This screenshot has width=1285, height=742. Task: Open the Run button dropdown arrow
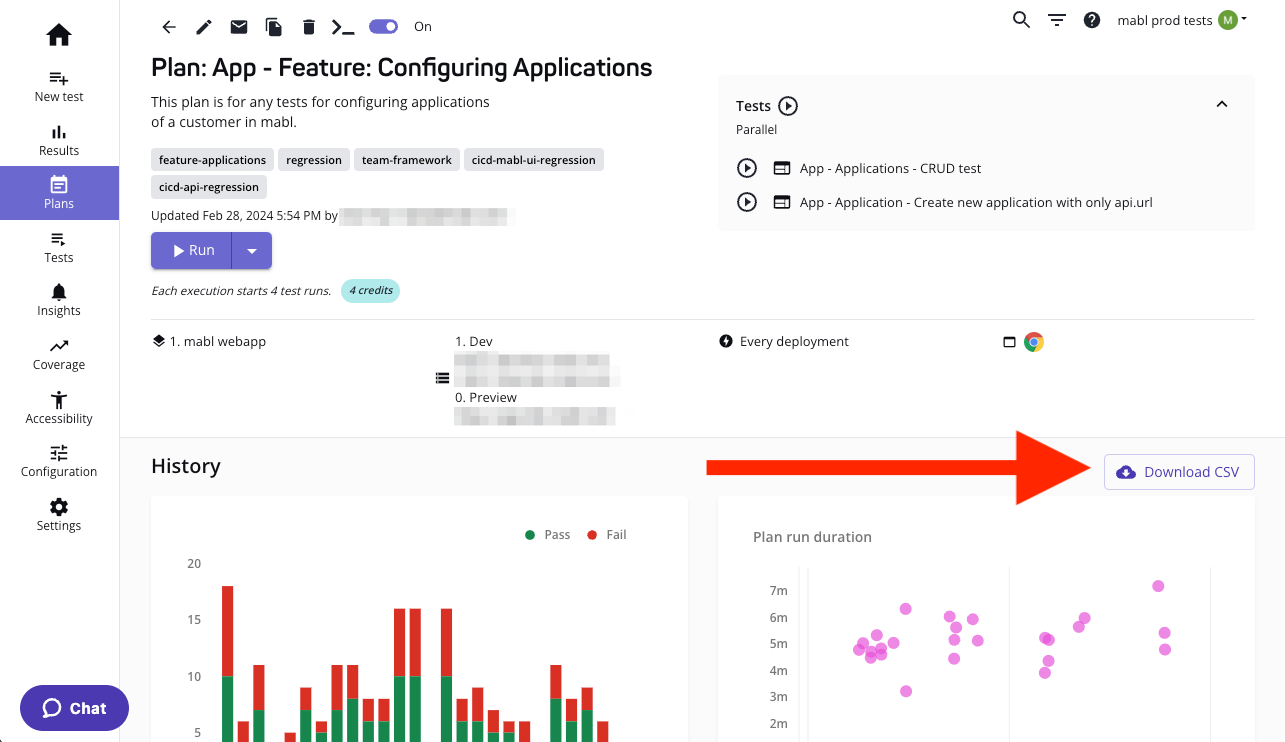(252, 251)
